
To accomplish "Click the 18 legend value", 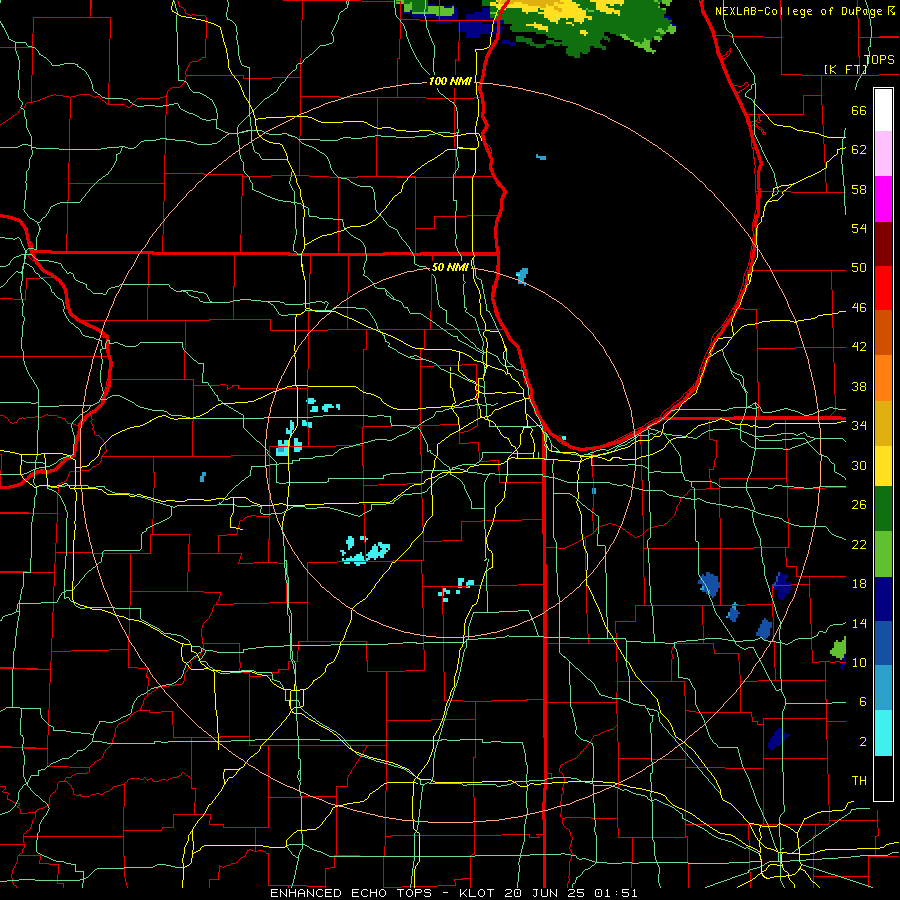I will pyautogui.click(x=859, y=584).
